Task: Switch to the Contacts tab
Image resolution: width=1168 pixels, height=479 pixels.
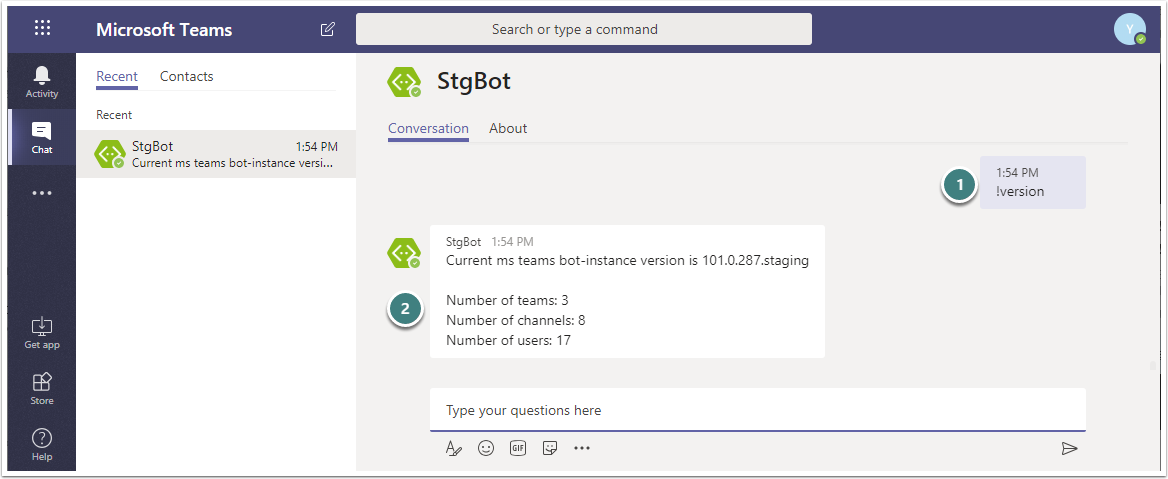Action: pos(186,76)
